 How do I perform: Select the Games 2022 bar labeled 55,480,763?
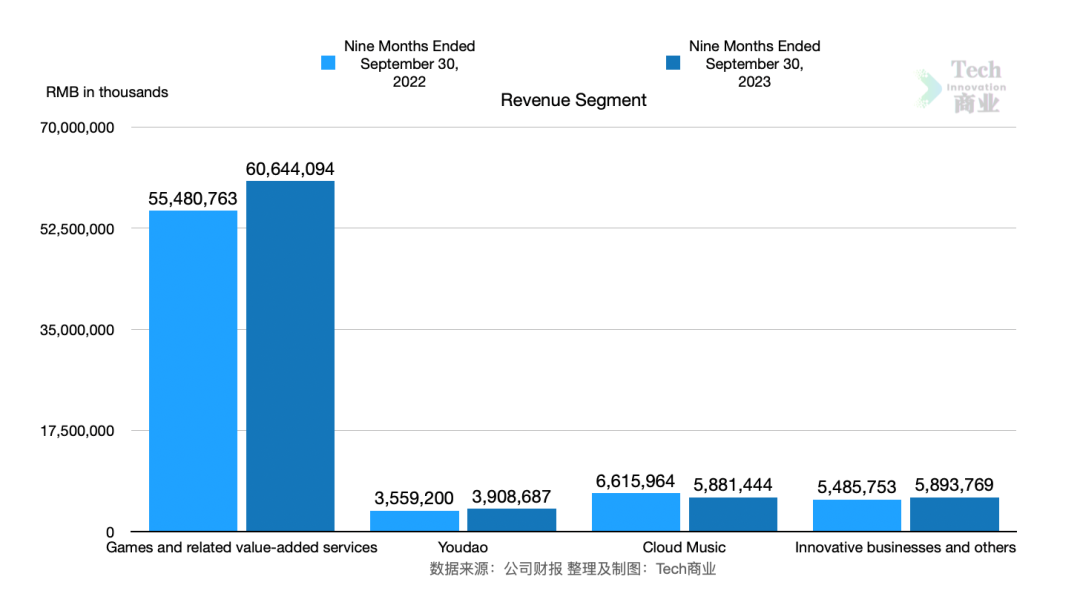[x=193, y=370]
